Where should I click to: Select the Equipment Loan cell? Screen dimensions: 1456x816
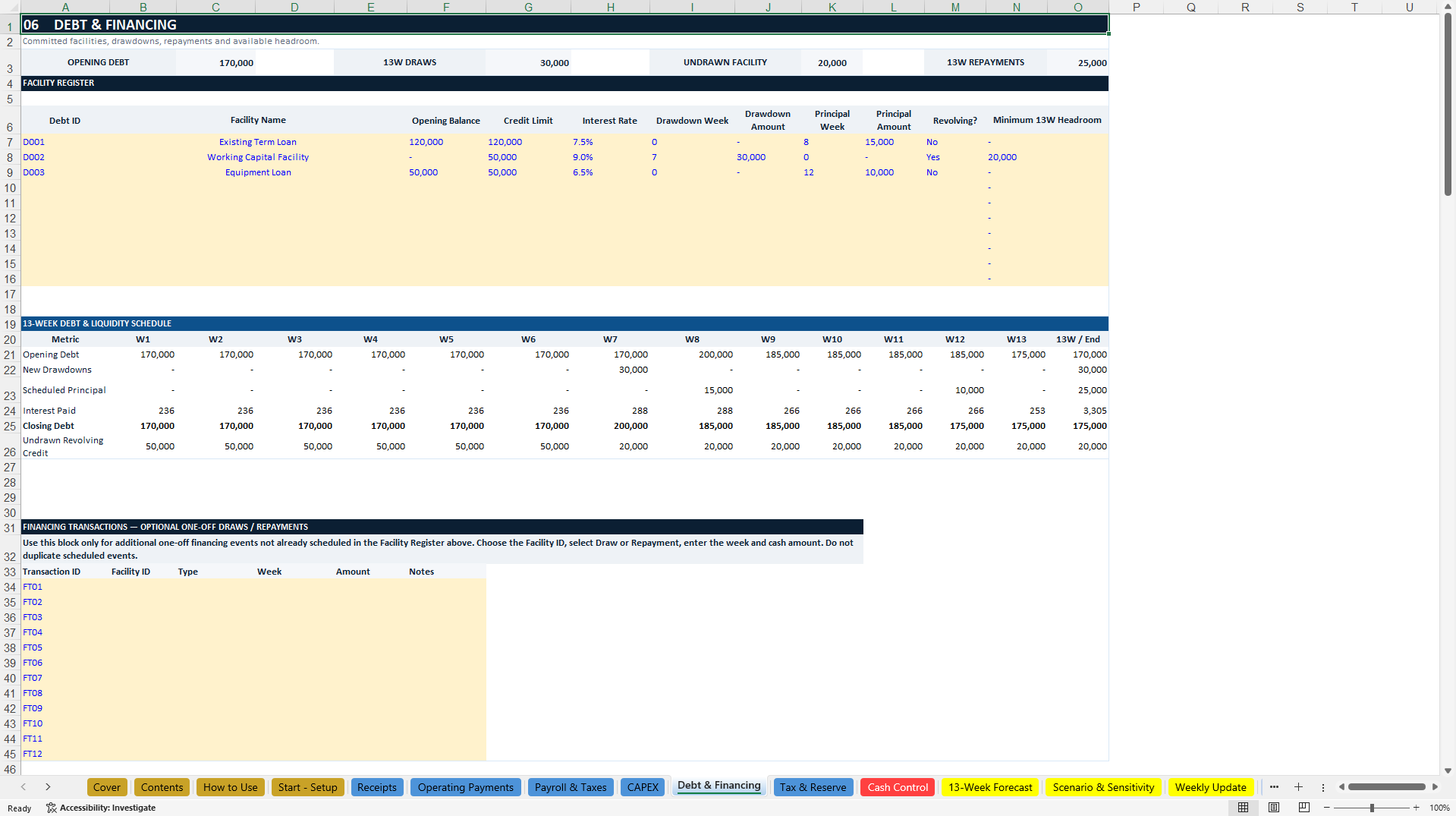(258, 172)
